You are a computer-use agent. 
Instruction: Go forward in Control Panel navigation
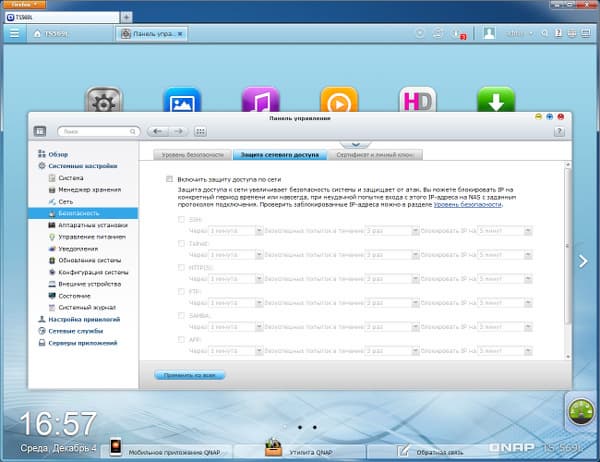point(178,131)
